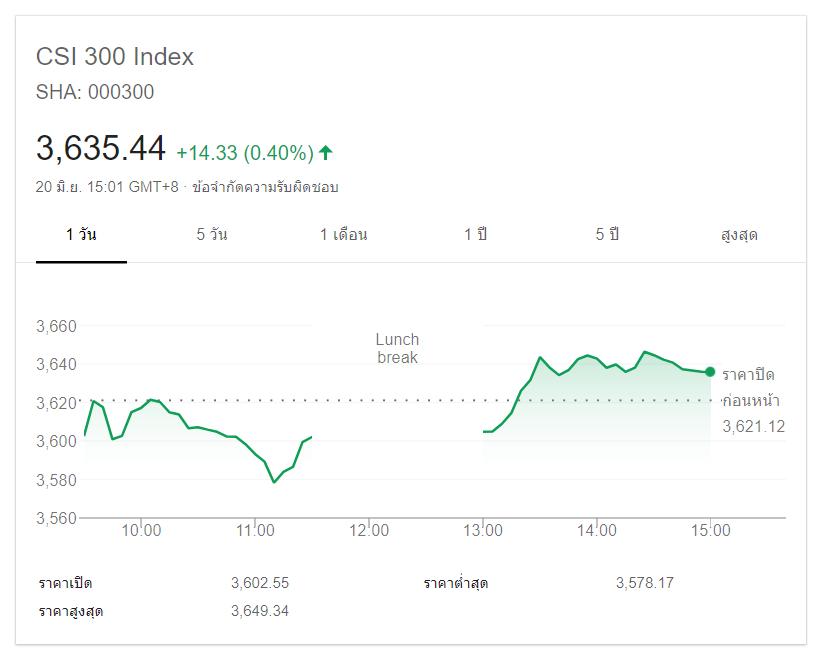The width and height of the screenshot is (824, 661).
Task: Switch to the 5 ปี tab
Action: [607, 235]
